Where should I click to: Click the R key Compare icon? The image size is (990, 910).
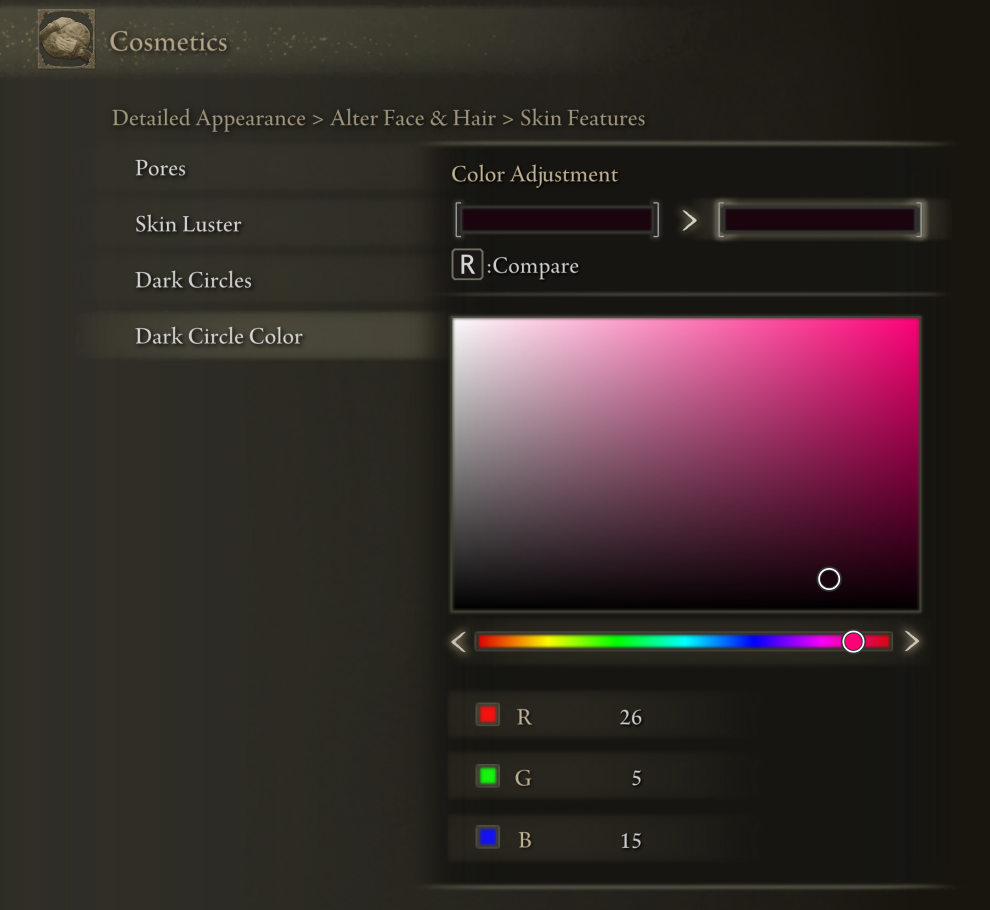467,265
